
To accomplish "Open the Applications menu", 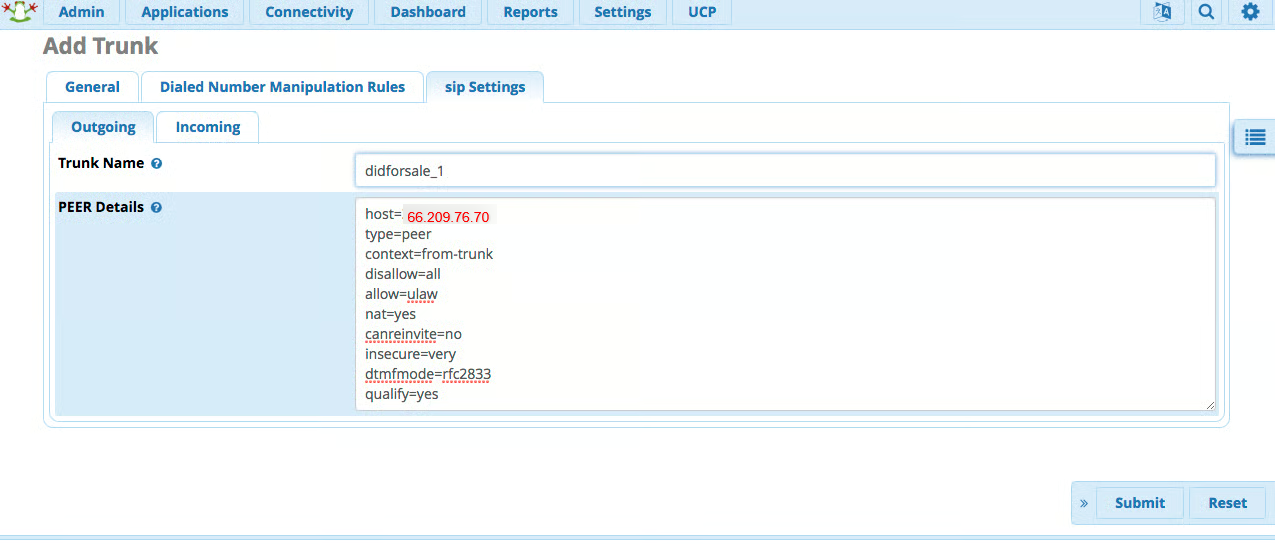I will click(185, 12).
